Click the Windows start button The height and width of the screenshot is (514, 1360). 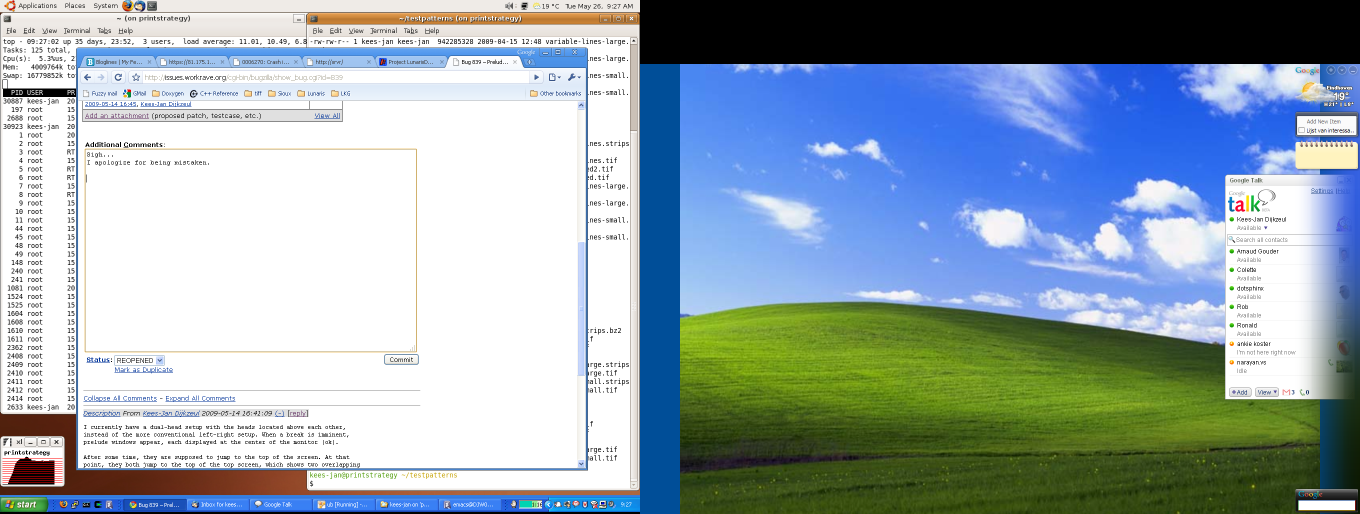[21, 504]
